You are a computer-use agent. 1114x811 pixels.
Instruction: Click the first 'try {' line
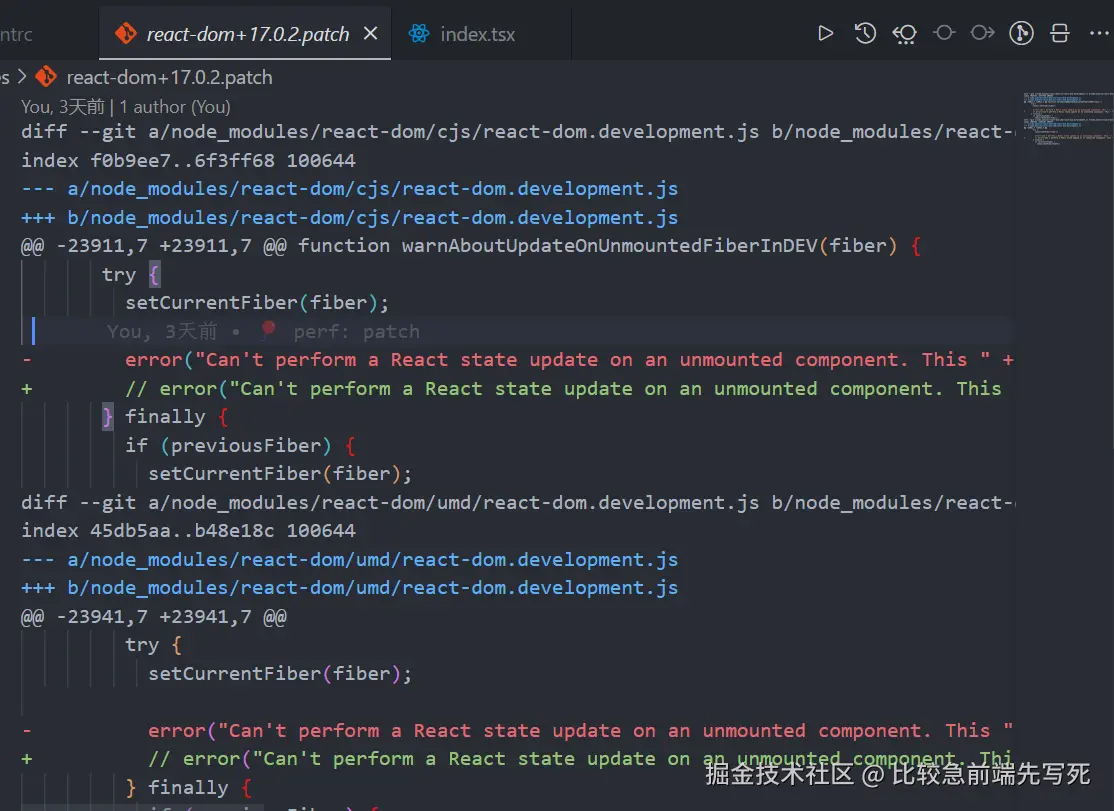[131, 274]
